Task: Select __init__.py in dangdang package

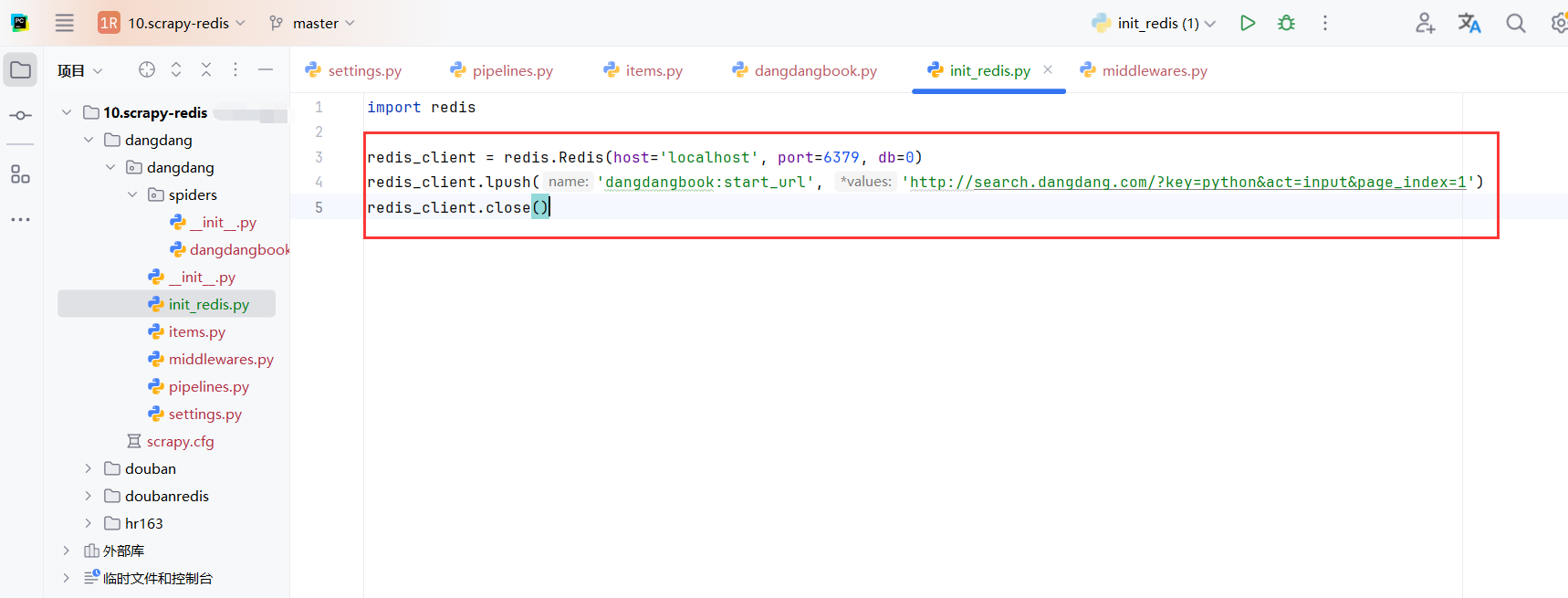Action: pos(192,277)
